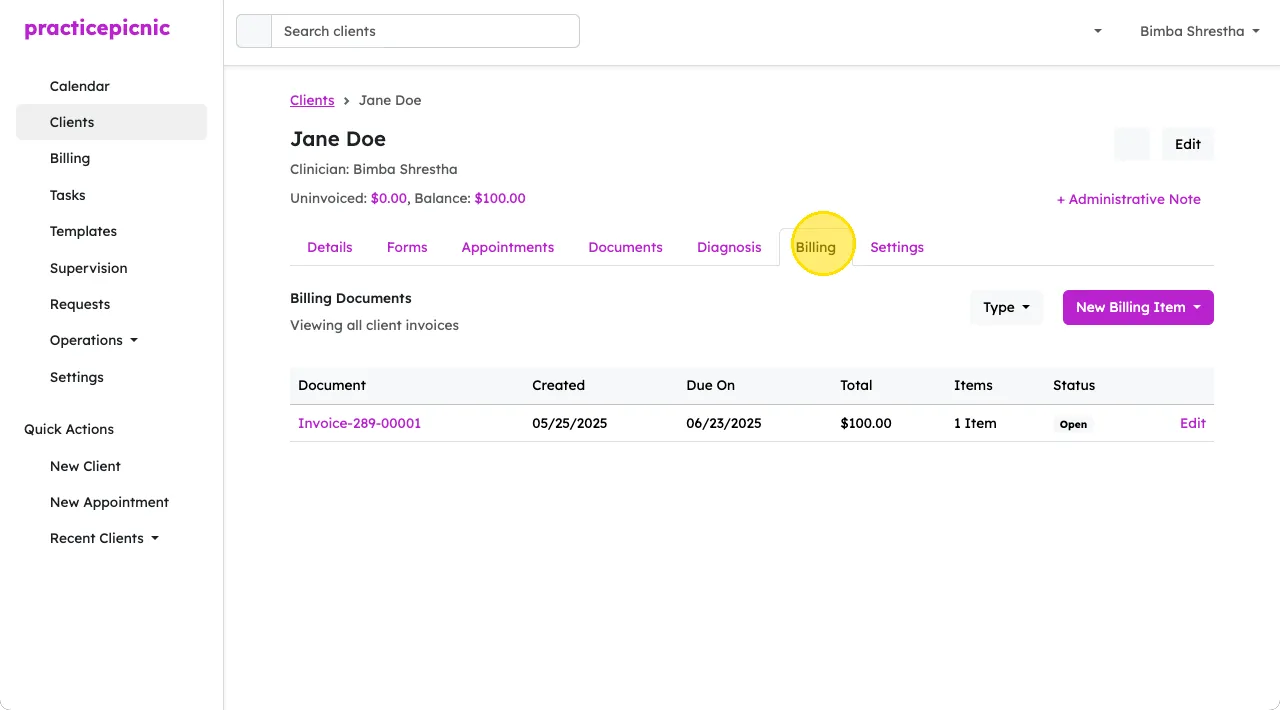The height and width of the screenshot is (710, 1280).
Task: Click the Jane Doe heading
Action: [x=338, y=139]
